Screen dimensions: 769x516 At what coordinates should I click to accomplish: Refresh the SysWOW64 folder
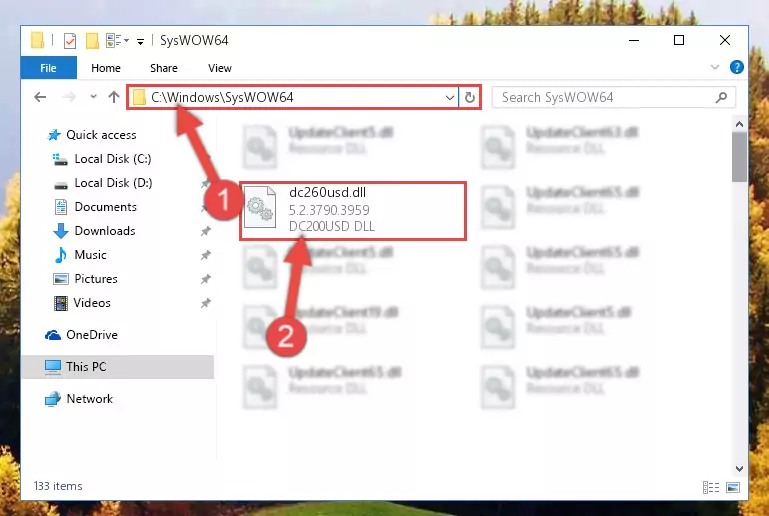(469, 97)
